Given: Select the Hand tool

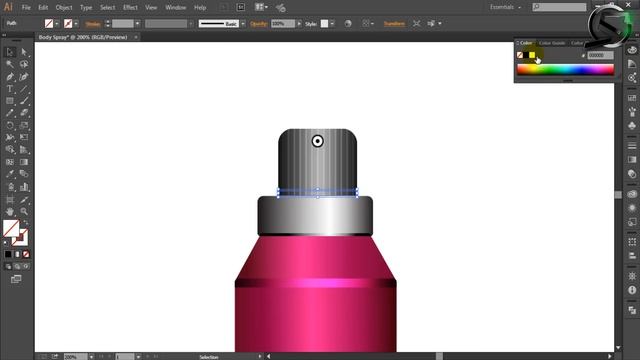Looking at the screenshot, I should click(10, 211).
